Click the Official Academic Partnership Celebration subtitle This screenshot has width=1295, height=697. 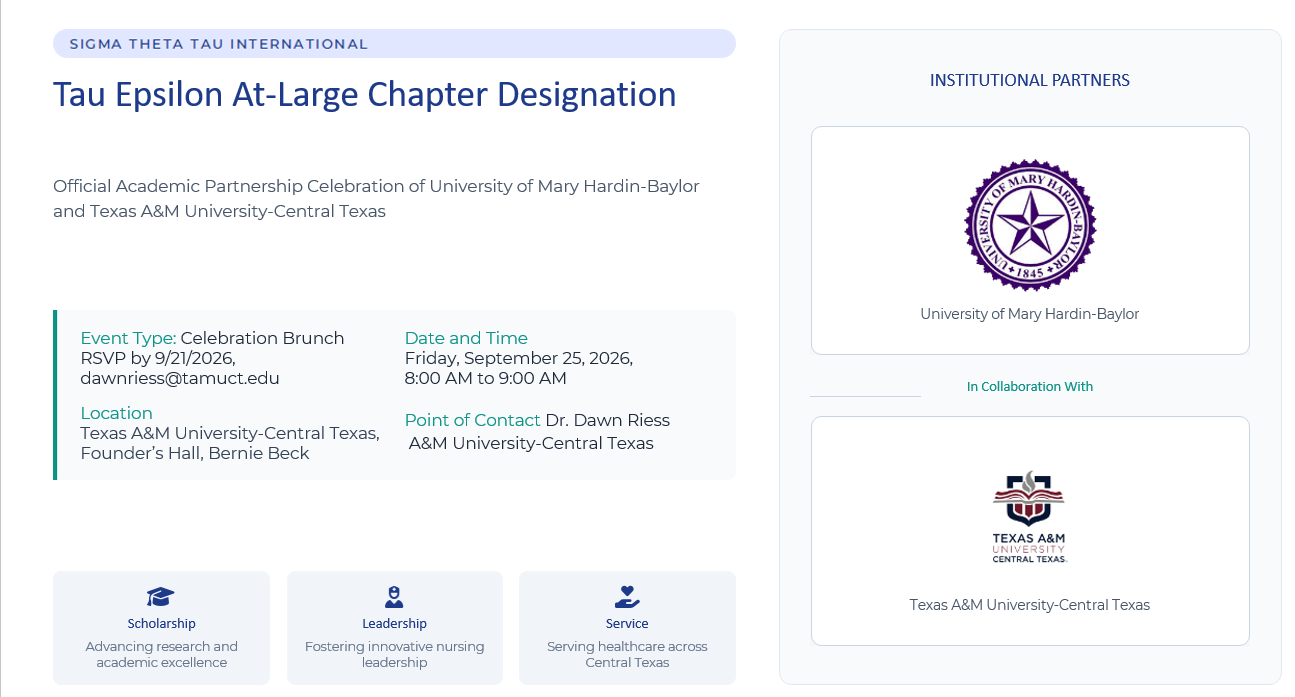(376, 198)
